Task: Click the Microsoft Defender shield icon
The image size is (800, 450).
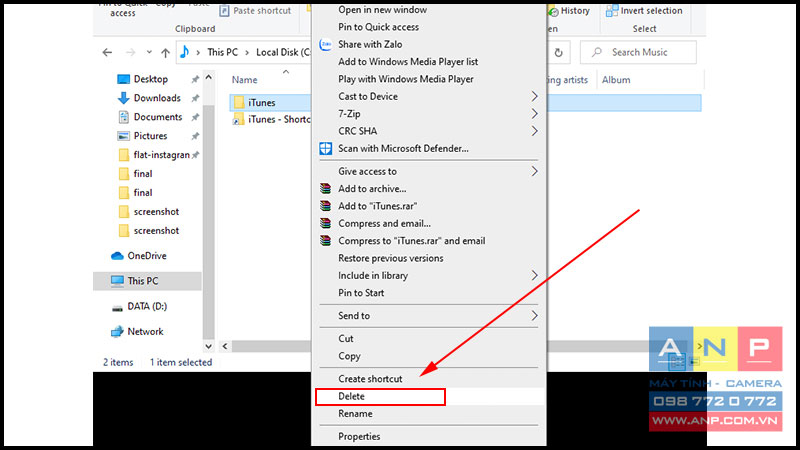Action: 326,148
